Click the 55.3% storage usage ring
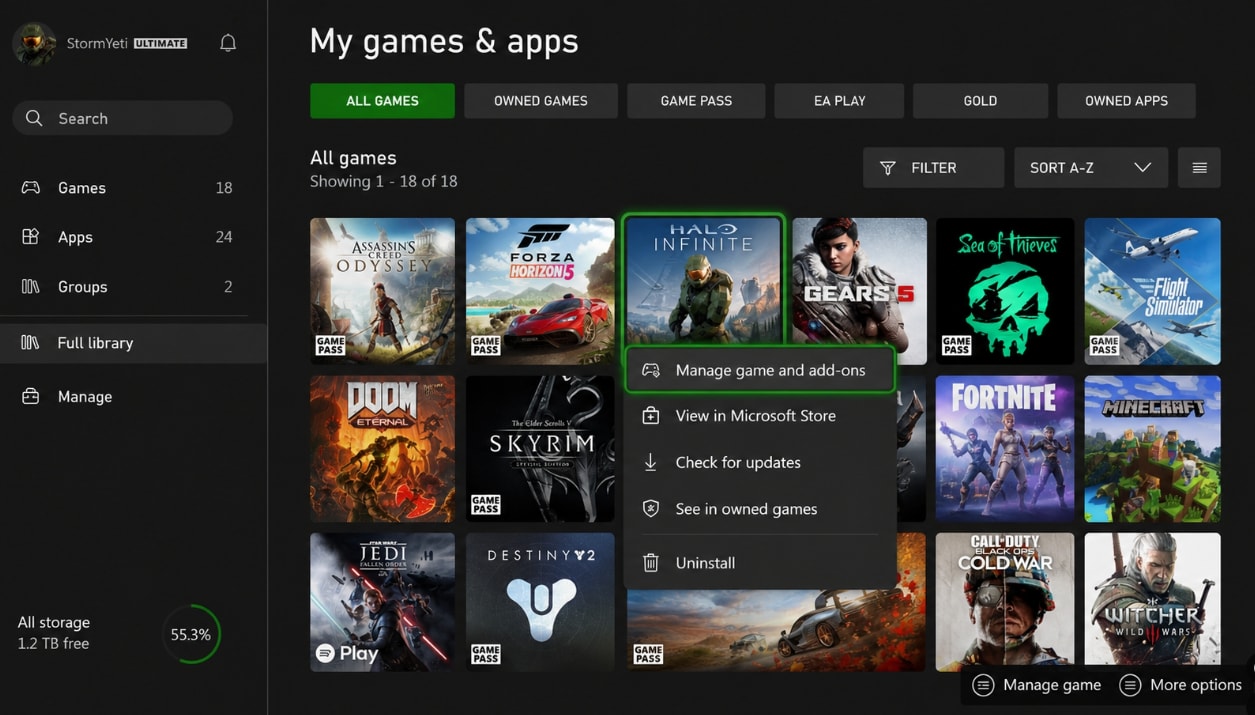 (190, 634)
